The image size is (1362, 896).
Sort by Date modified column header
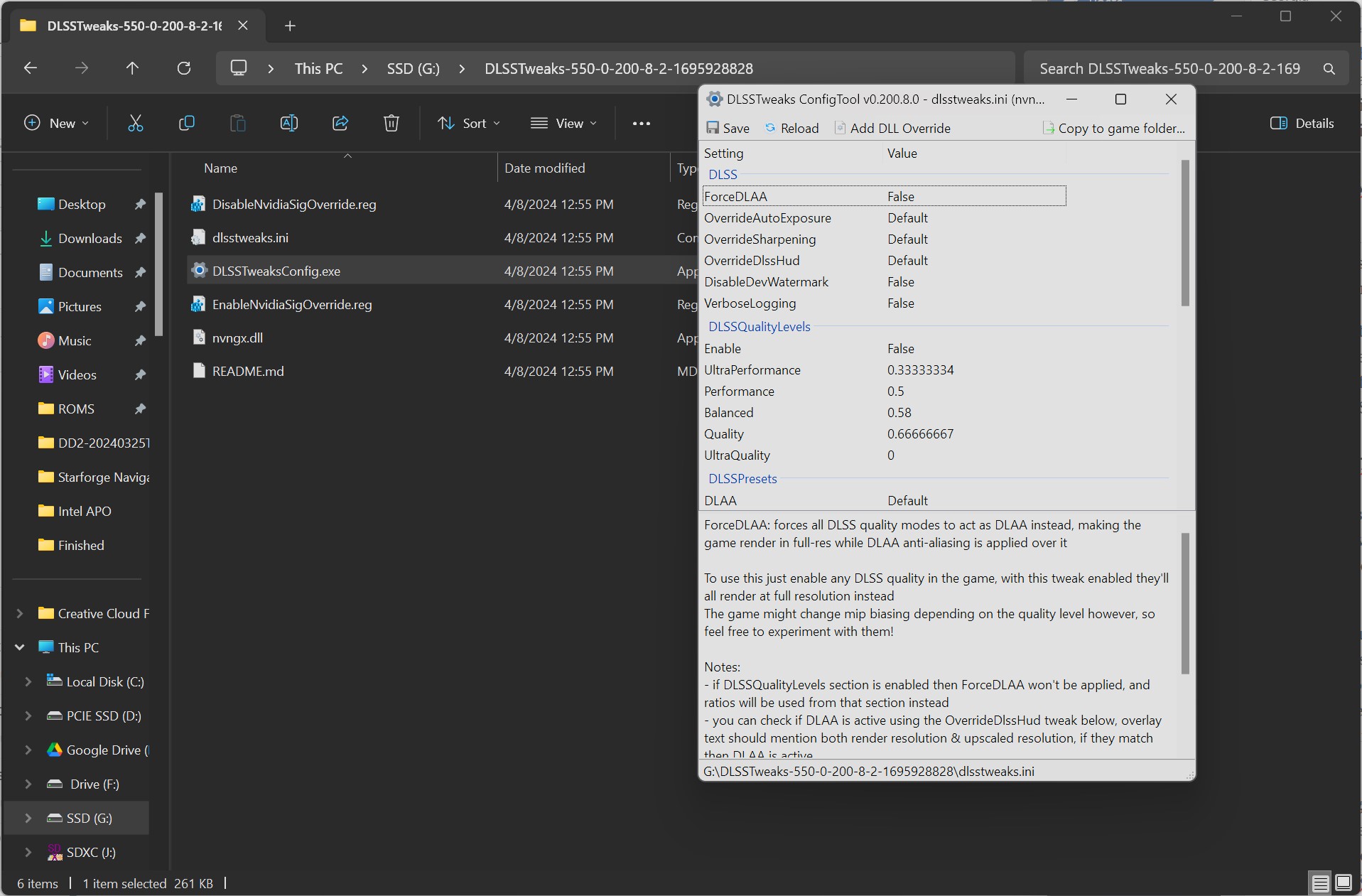click(x=544, y=168)
